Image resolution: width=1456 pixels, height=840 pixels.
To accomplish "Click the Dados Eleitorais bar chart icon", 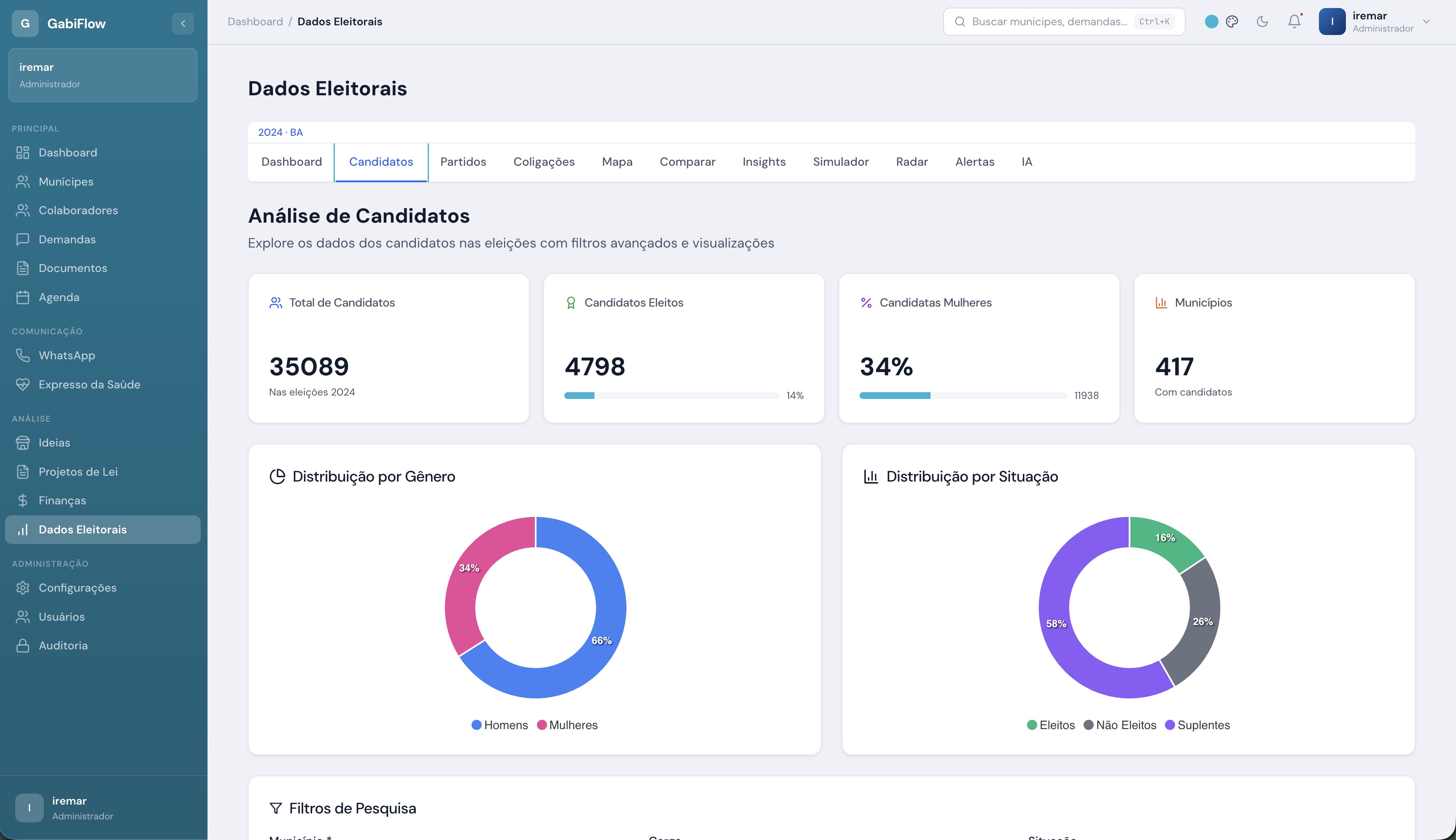I will click(22, 530).
